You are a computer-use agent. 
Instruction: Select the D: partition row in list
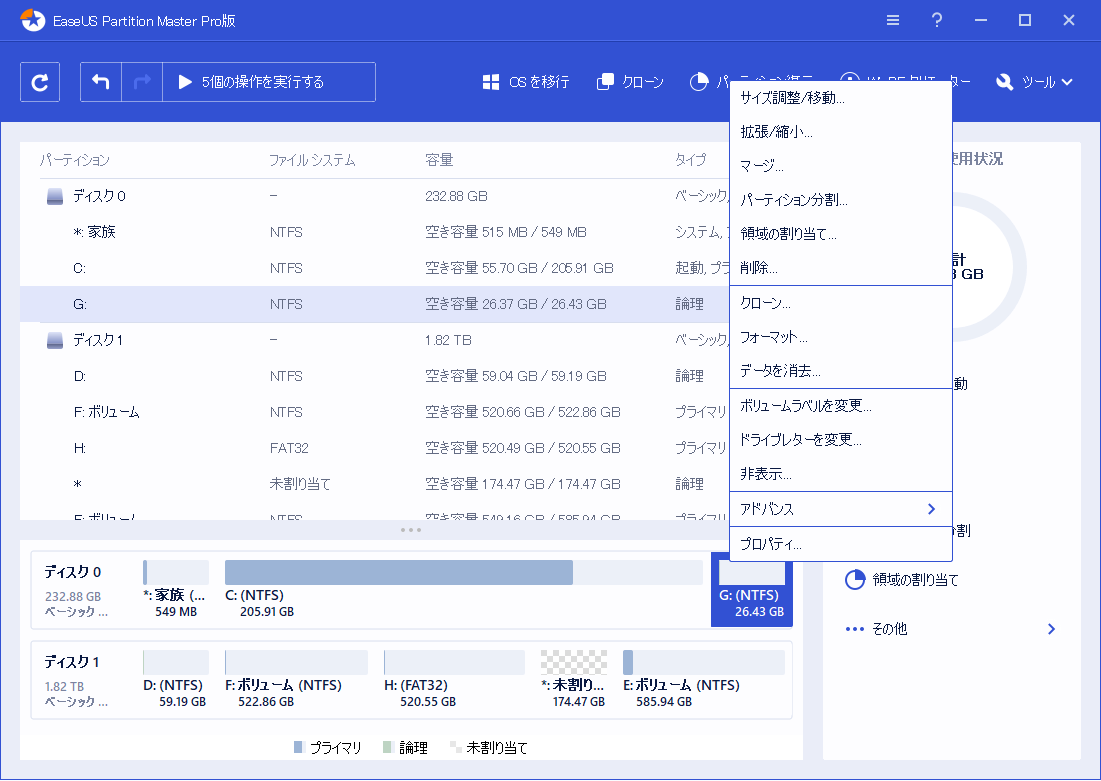tap(375, 376)
